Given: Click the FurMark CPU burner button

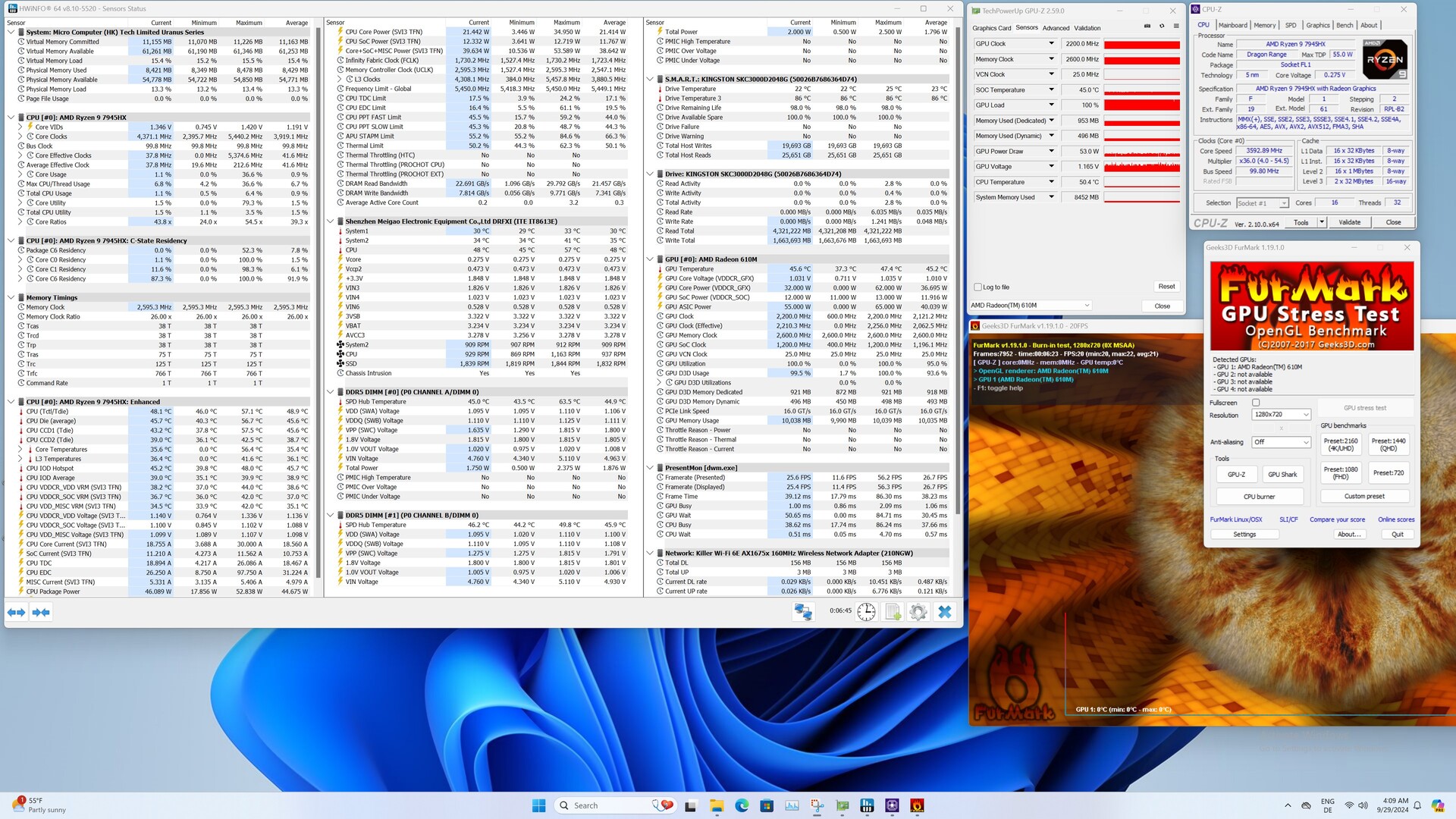Looking at the screenshot, I should (1259, 497).
